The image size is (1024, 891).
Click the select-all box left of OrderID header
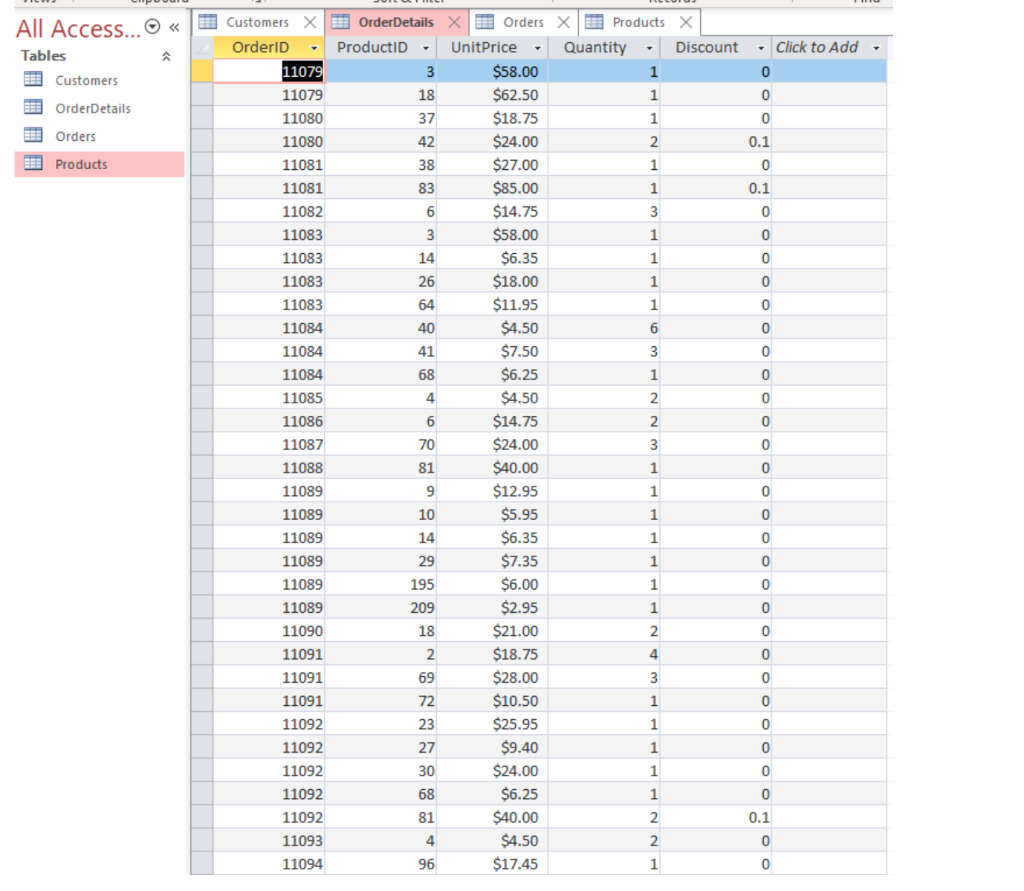click(202, 48)
